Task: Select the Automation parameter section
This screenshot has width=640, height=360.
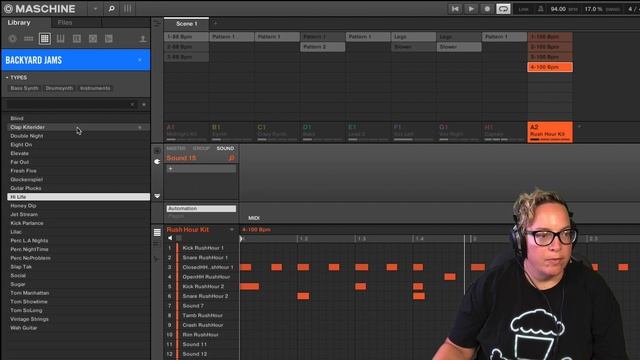Action: (201, 209)
